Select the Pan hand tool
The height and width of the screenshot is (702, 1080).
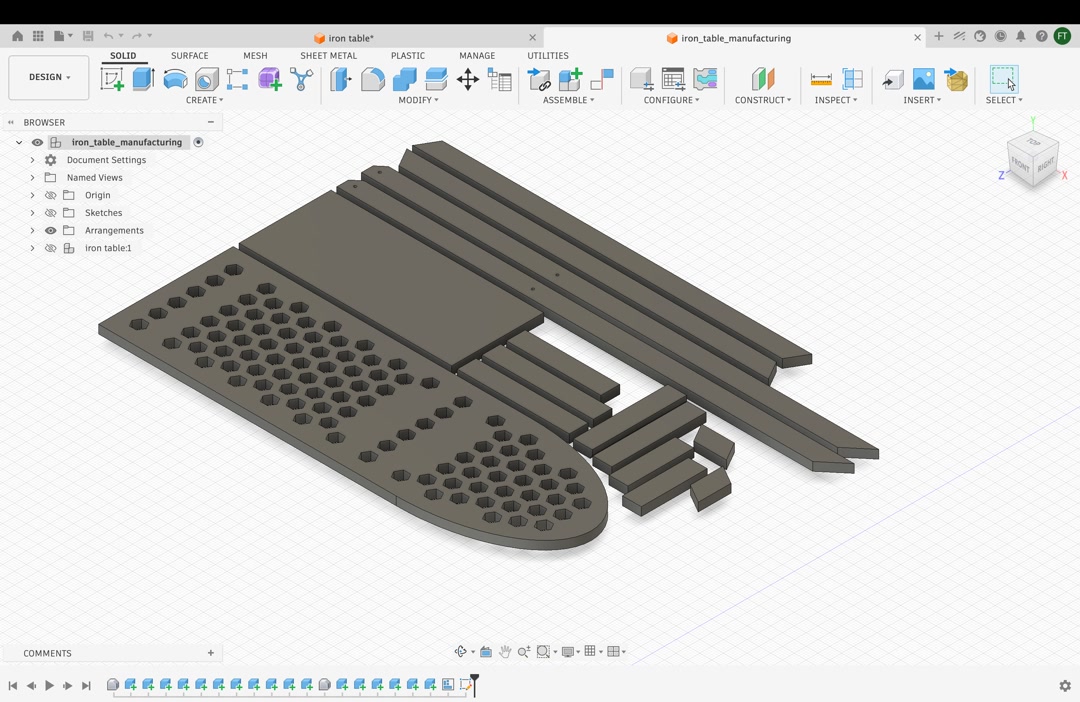[505, 651]
